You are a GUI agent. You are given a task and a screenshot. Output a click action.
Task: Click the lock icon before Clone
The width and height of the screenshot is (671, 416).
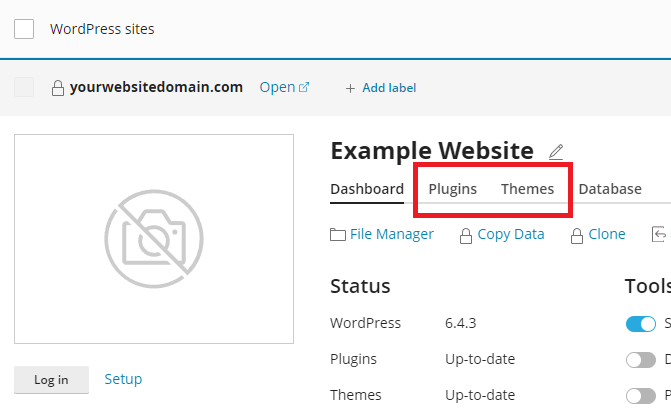point(576,236)
